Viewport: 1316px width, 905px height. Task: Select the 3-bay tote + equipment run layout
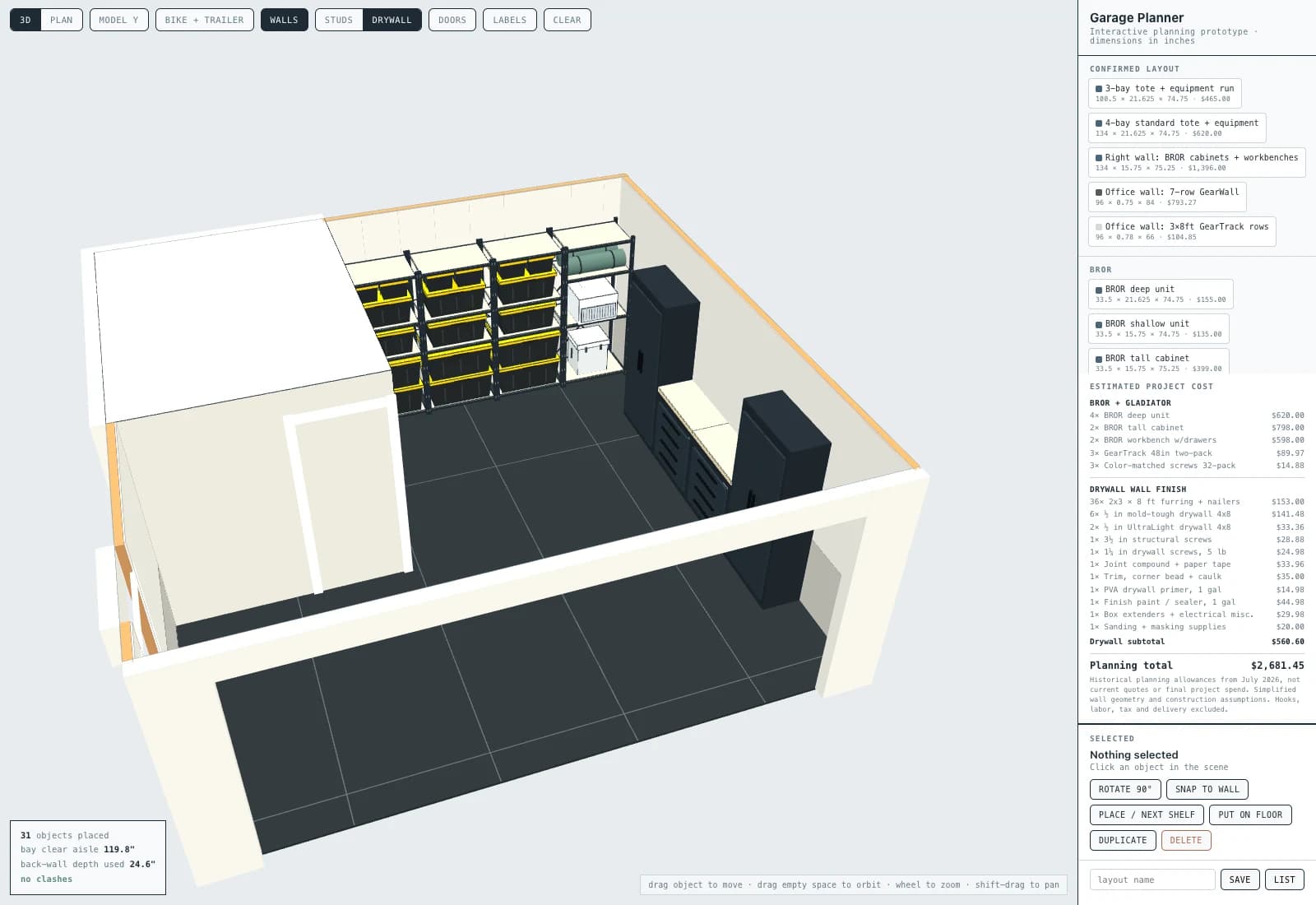coord(1165,93)
